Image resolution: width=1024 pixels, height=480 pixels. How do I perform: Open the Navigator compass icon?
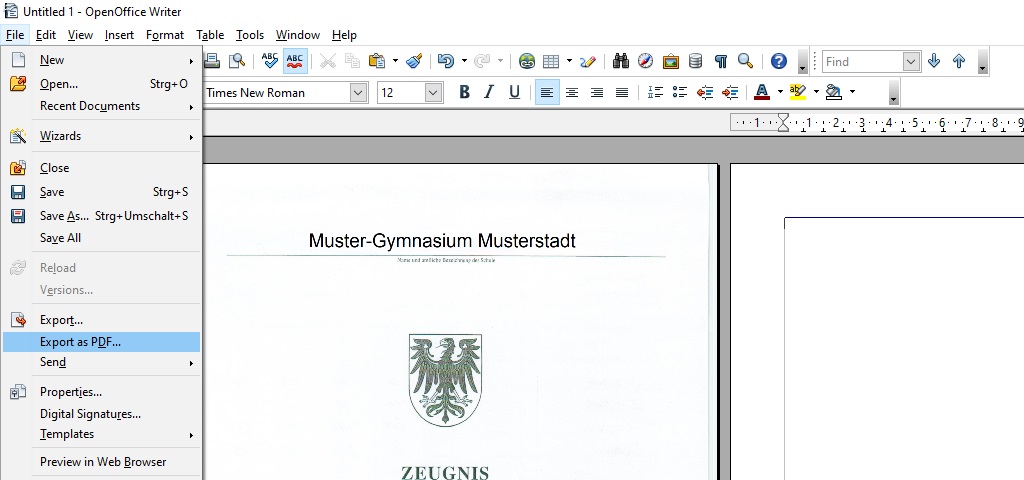pos(646,61)
